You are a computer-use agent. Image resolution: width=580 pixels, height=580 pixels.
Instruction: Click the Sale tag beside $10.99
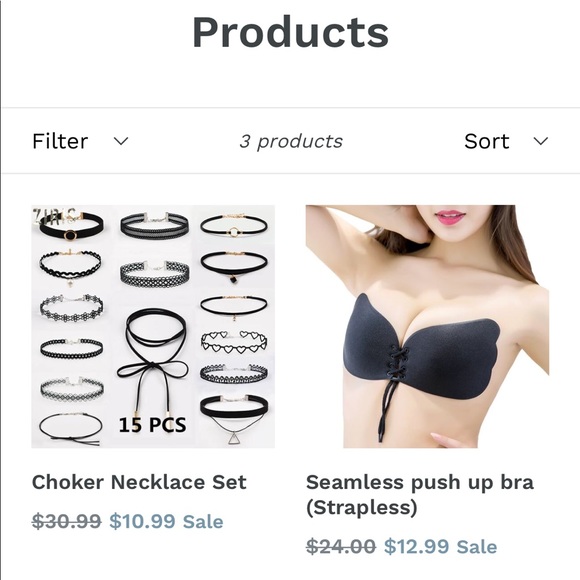pos(203,522)
